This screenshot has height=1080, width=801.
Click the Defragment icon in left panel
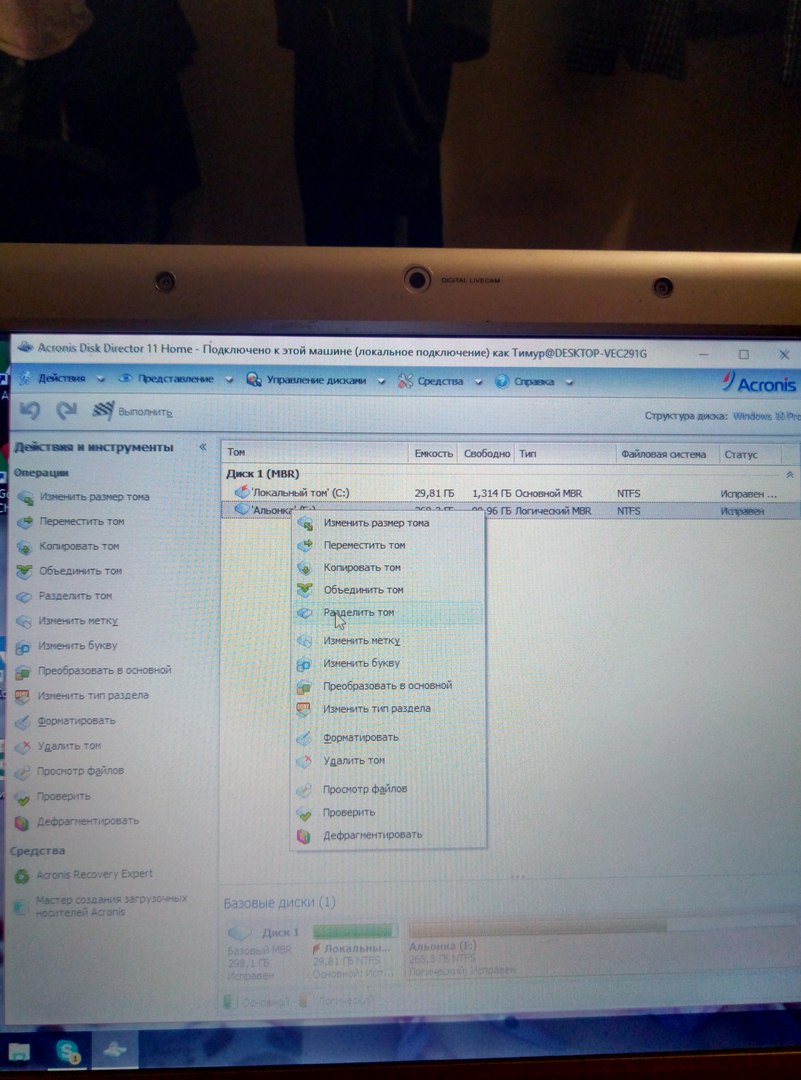point(24,822)
